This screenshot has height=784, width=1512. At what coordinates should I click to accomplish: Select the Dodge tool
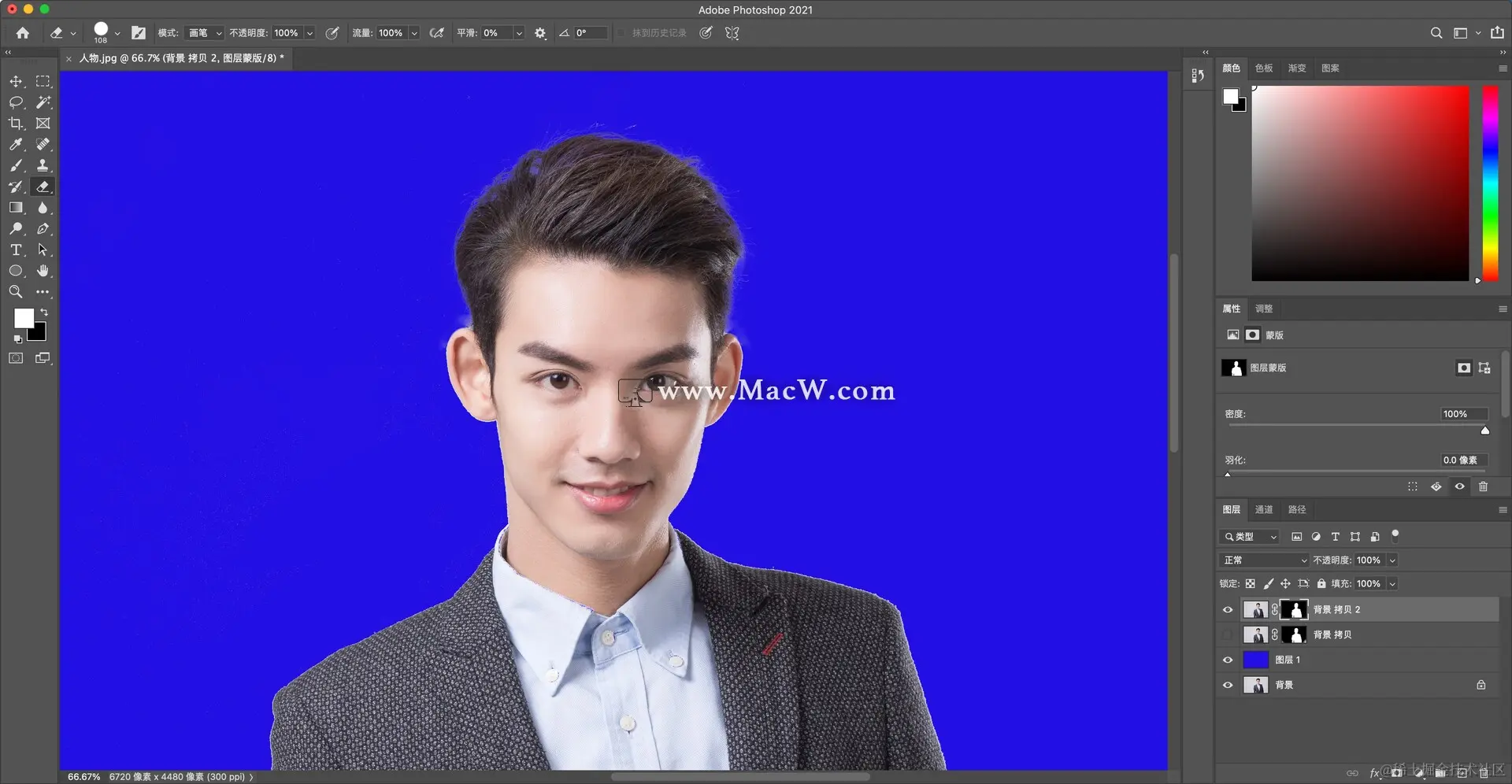[x=16, y=228]
